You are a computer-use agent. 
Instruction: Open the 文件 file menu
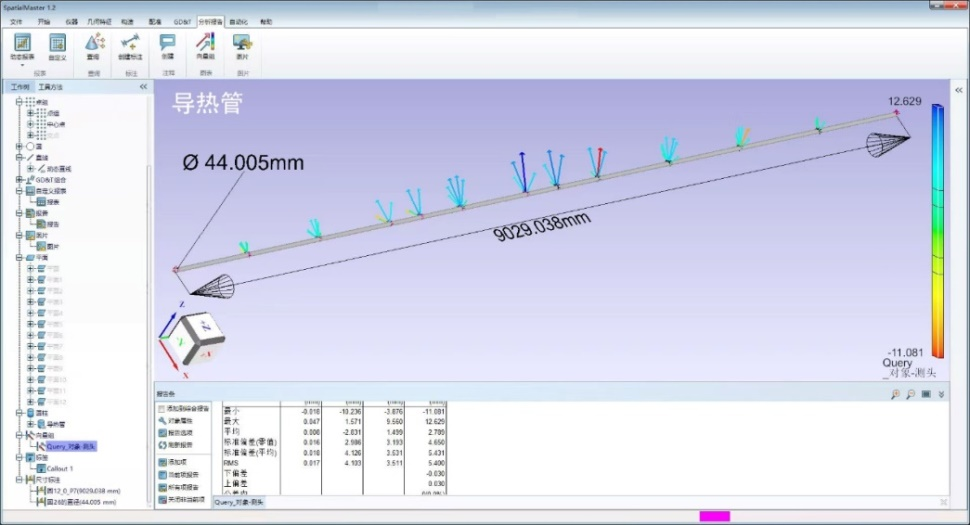coord(16,21)
